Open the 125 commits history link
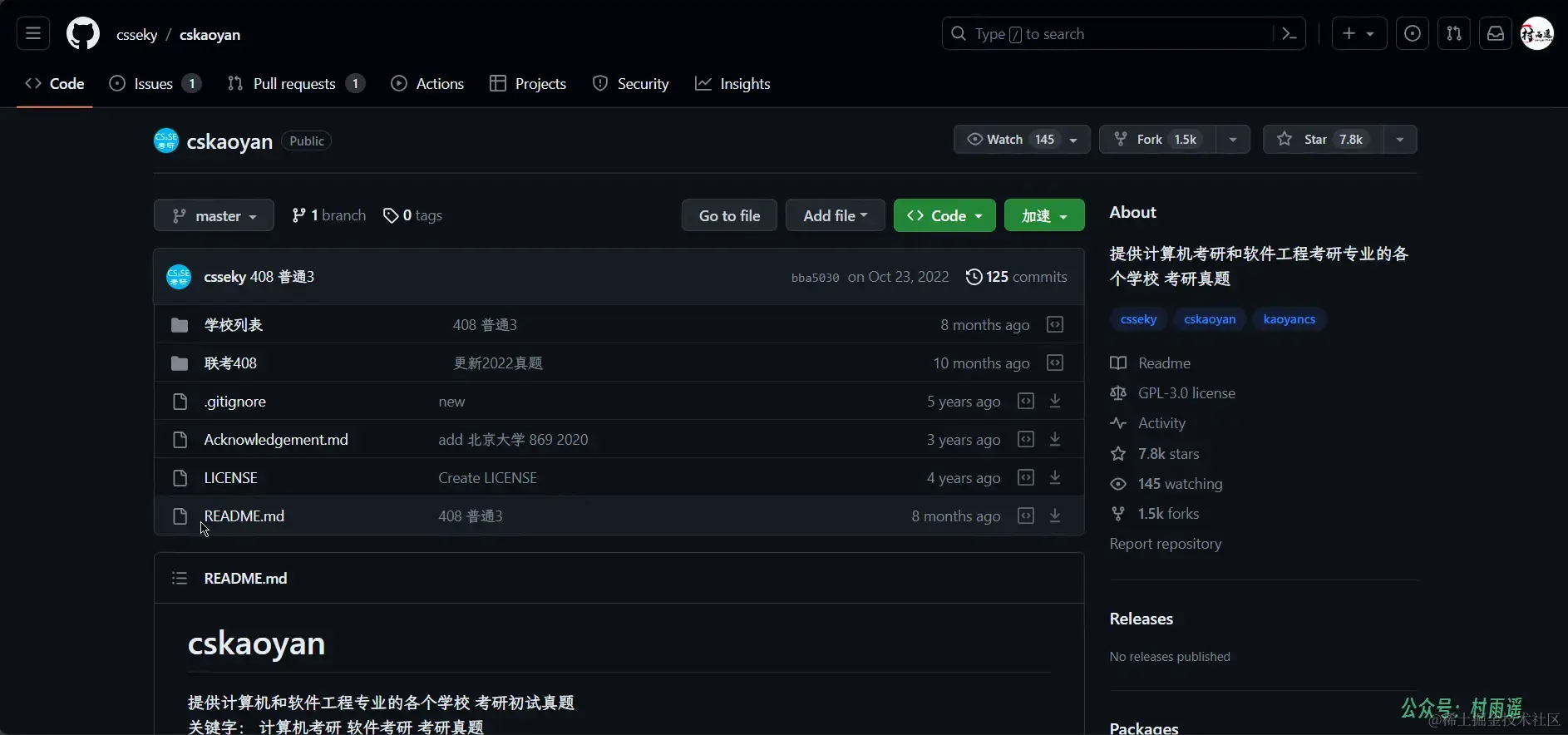The image size is (1568, 735). pyautogui.click(x=1016, y=277)
